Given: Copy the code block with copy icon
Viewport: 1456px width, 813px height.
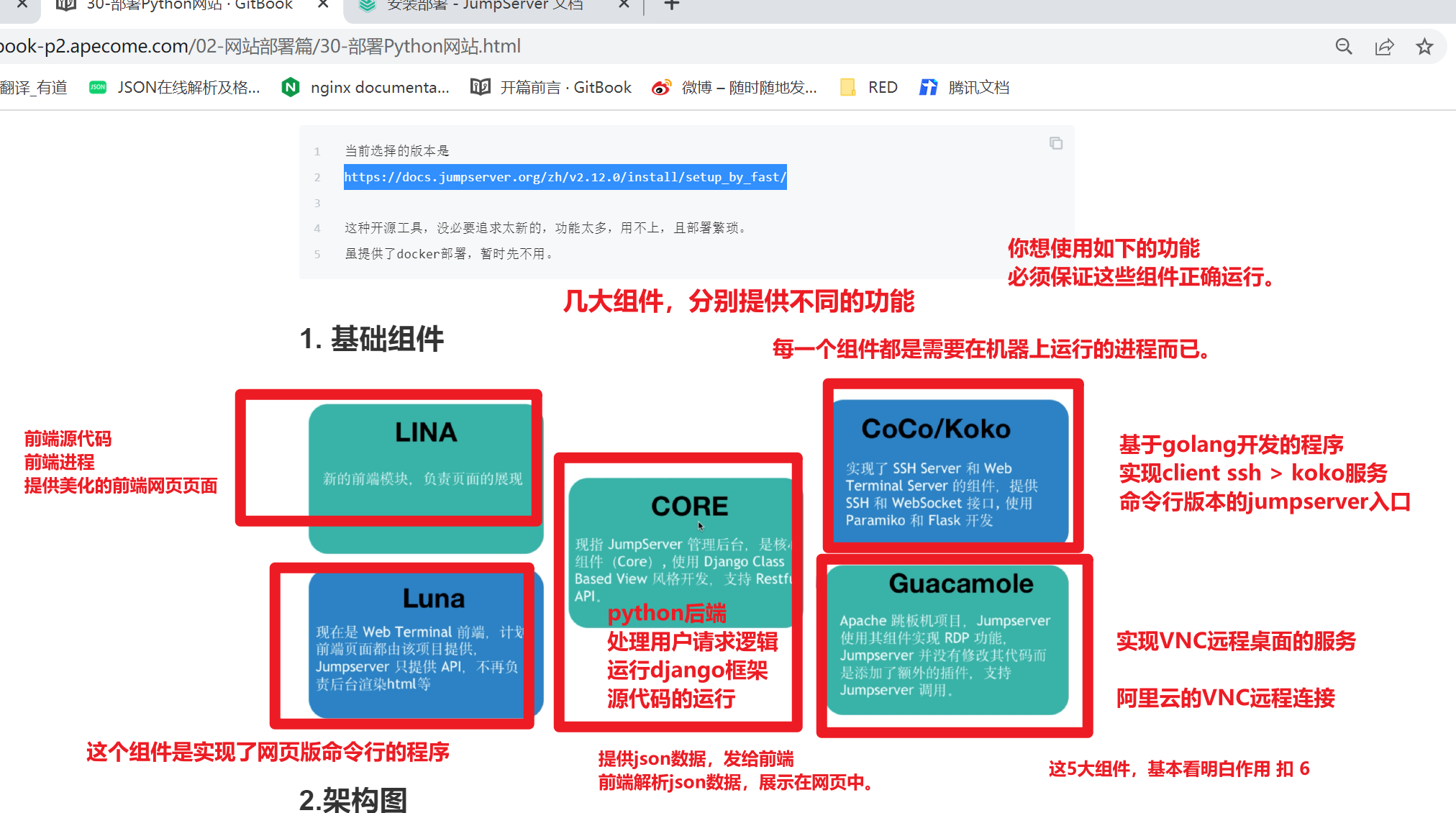Looking at the screenshot, I should (1055, 143).
